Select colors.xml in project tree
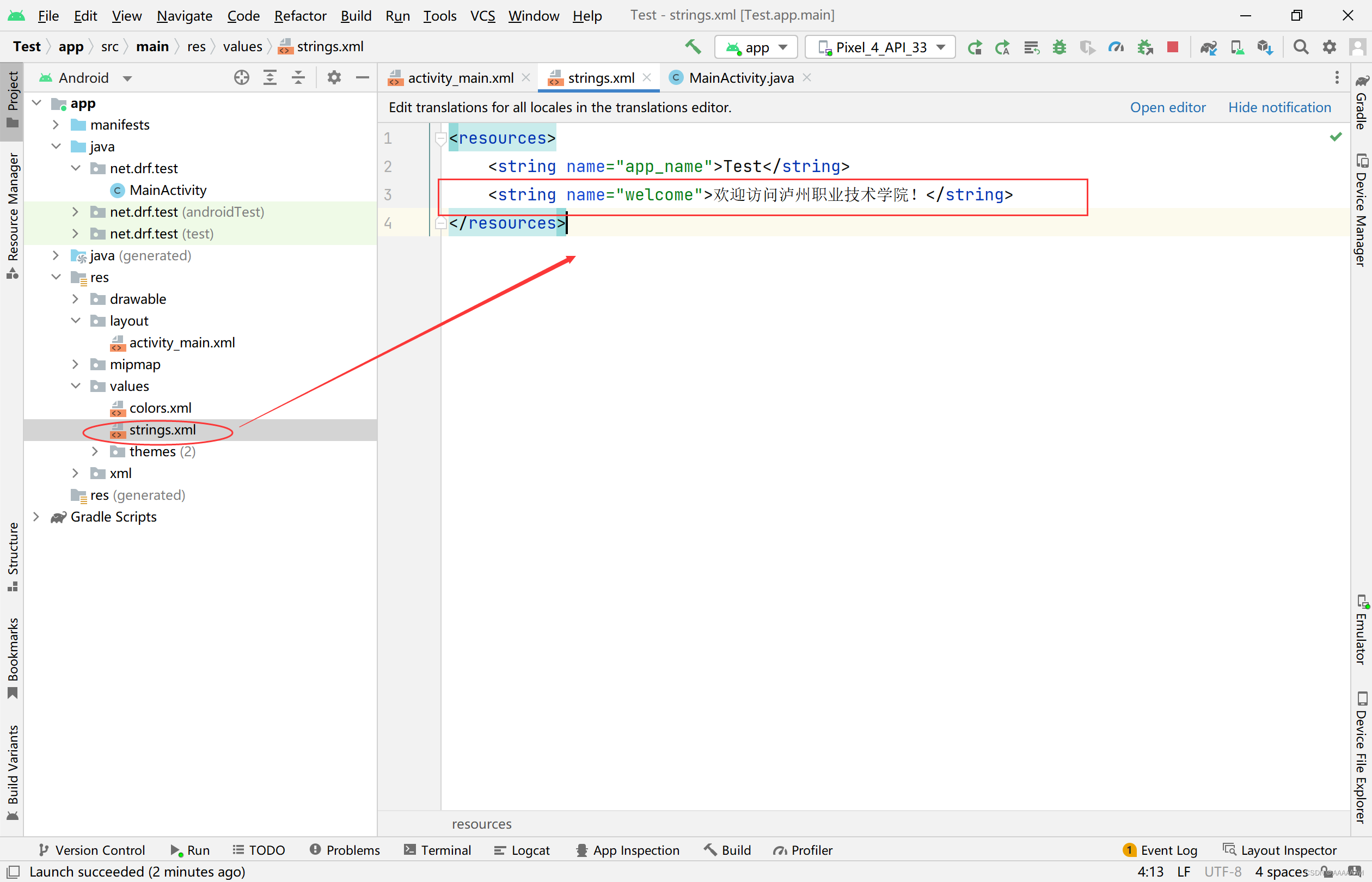1372x882 pixels. pos(160,408)
